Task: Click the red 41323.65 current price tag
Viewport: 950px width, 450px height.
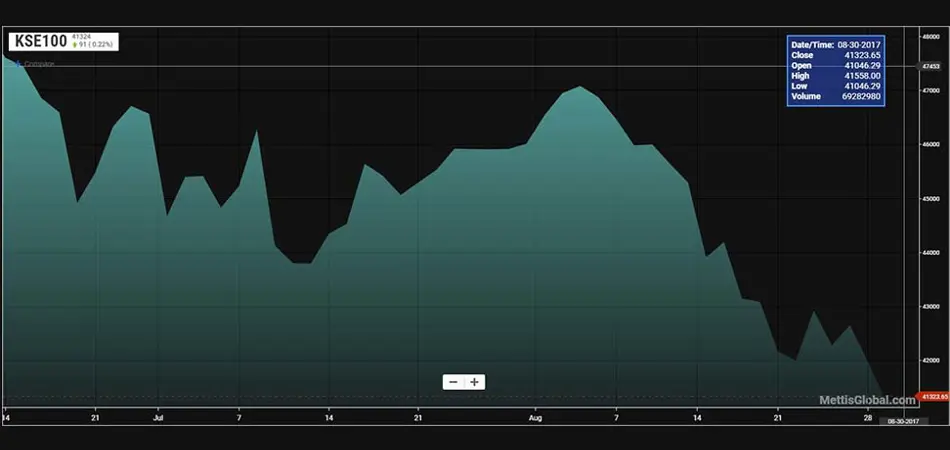Action: point(934,397)
